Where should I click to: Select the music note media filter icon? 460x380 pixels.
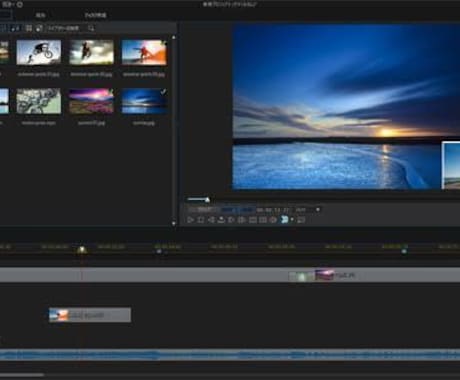click(x=15, y=29)
